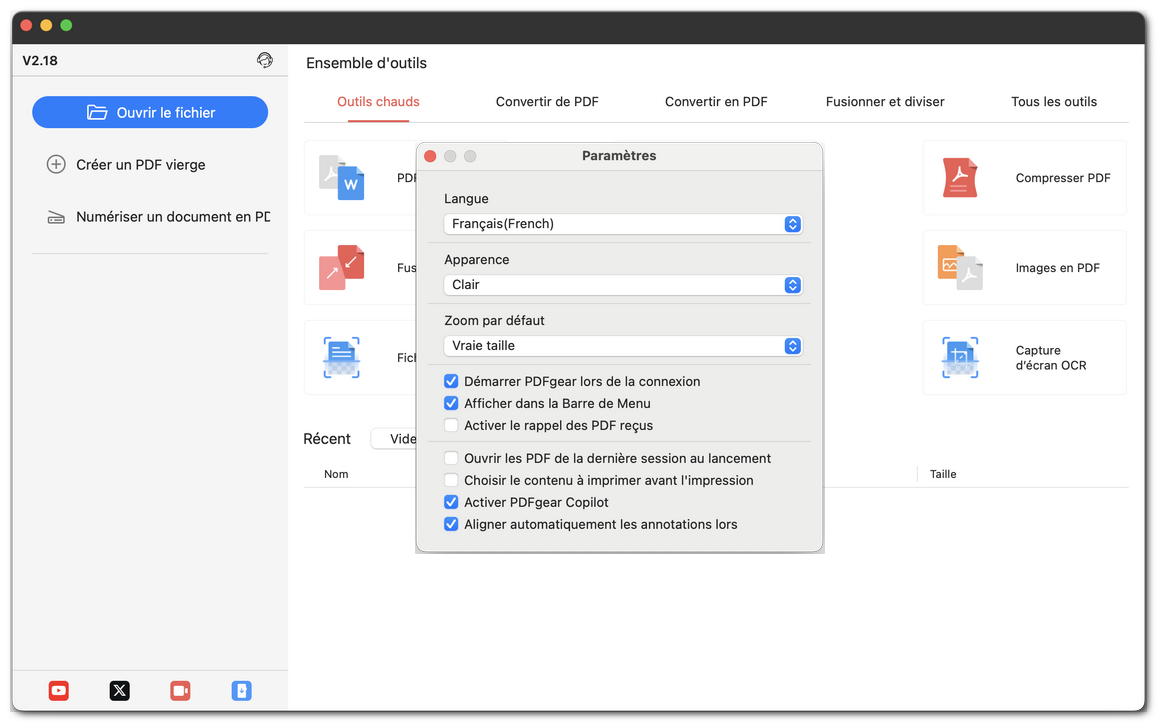1158x723 pixels.
Task: Expand the Apparence dropdown showing Clair
Action: (x=622, y=285)
